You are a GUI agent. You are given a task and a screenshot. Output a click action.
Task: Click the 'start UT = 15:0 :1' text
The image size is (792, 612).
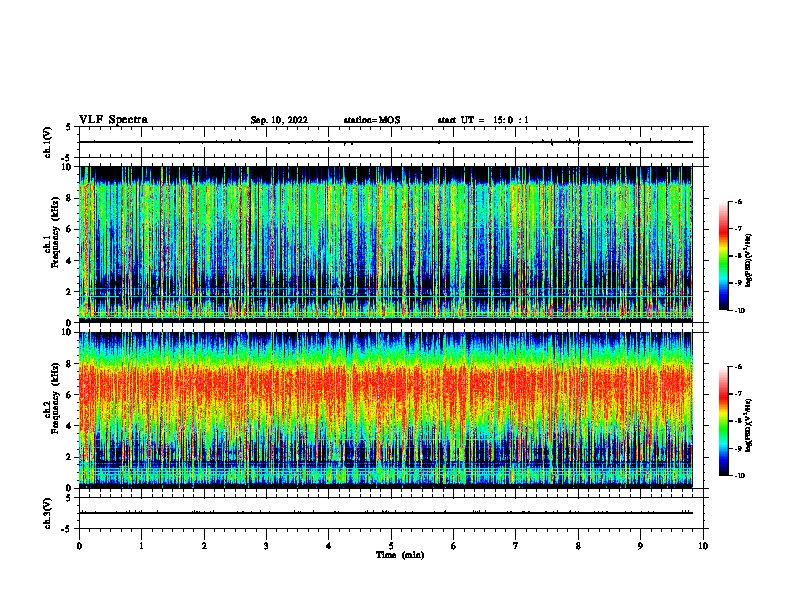tap(483, 120)
